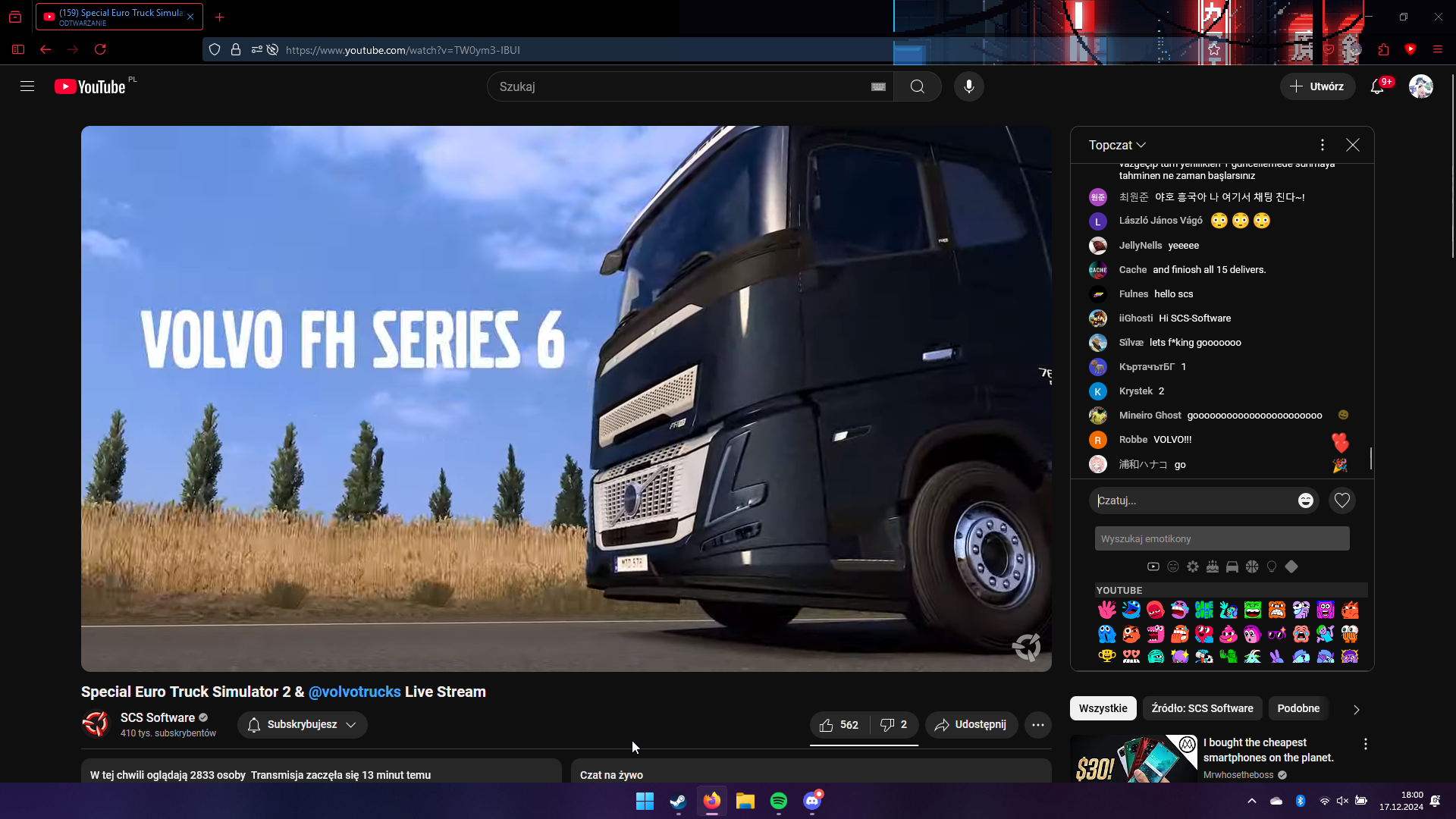This screenshot has width=1456, height=819.
Task: Click the Utwórz create button
Action: pos(1317,86)
